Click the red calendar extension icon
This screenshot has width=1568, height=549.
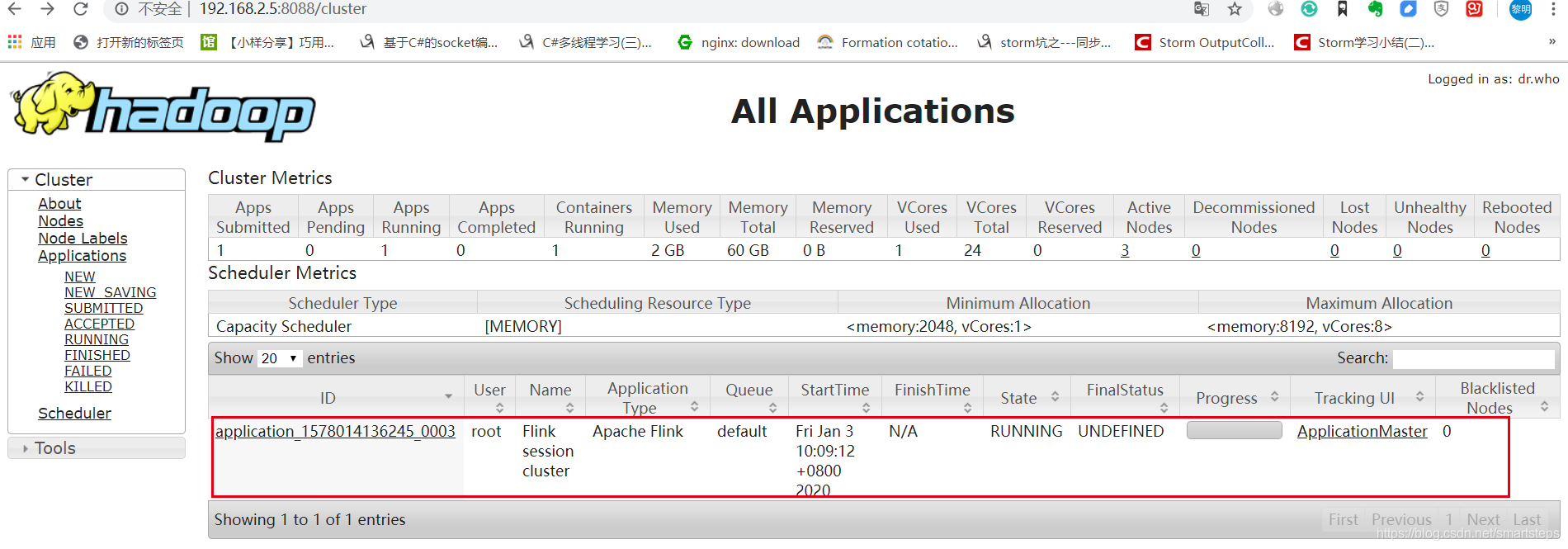[1474, 9]
